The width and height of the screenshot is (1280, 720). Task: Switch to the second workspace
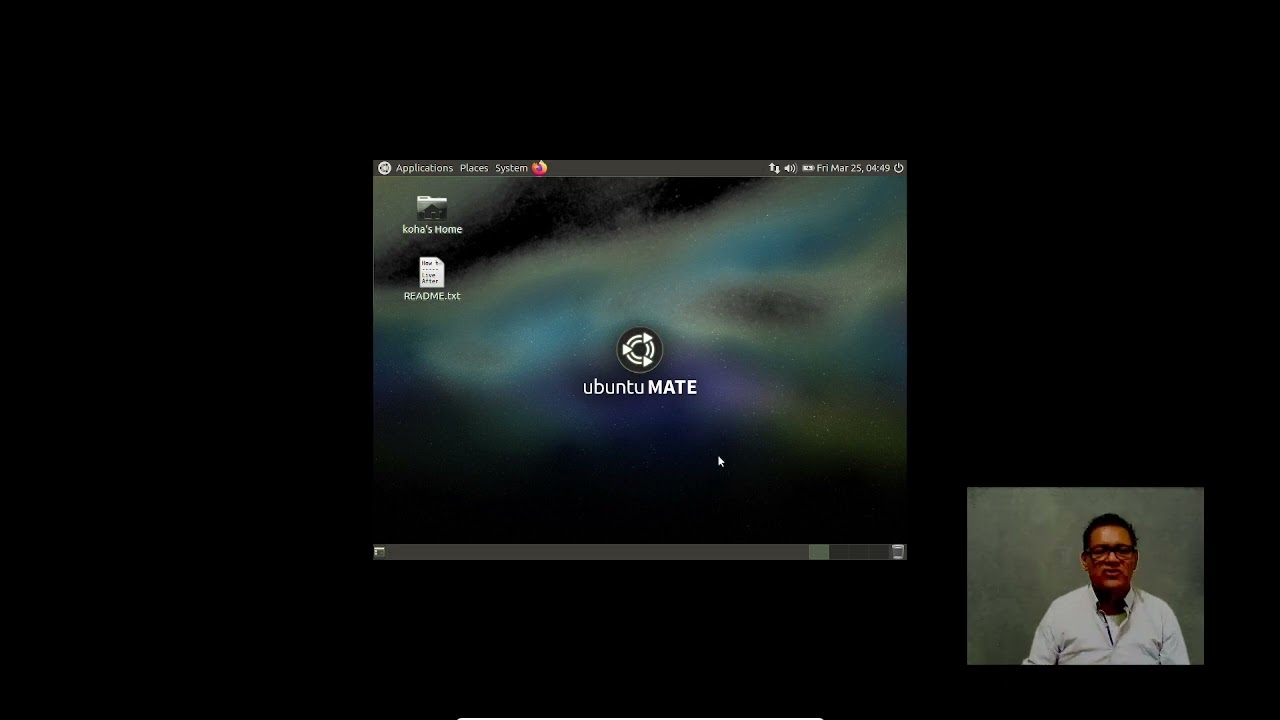(x=838, y=552)
